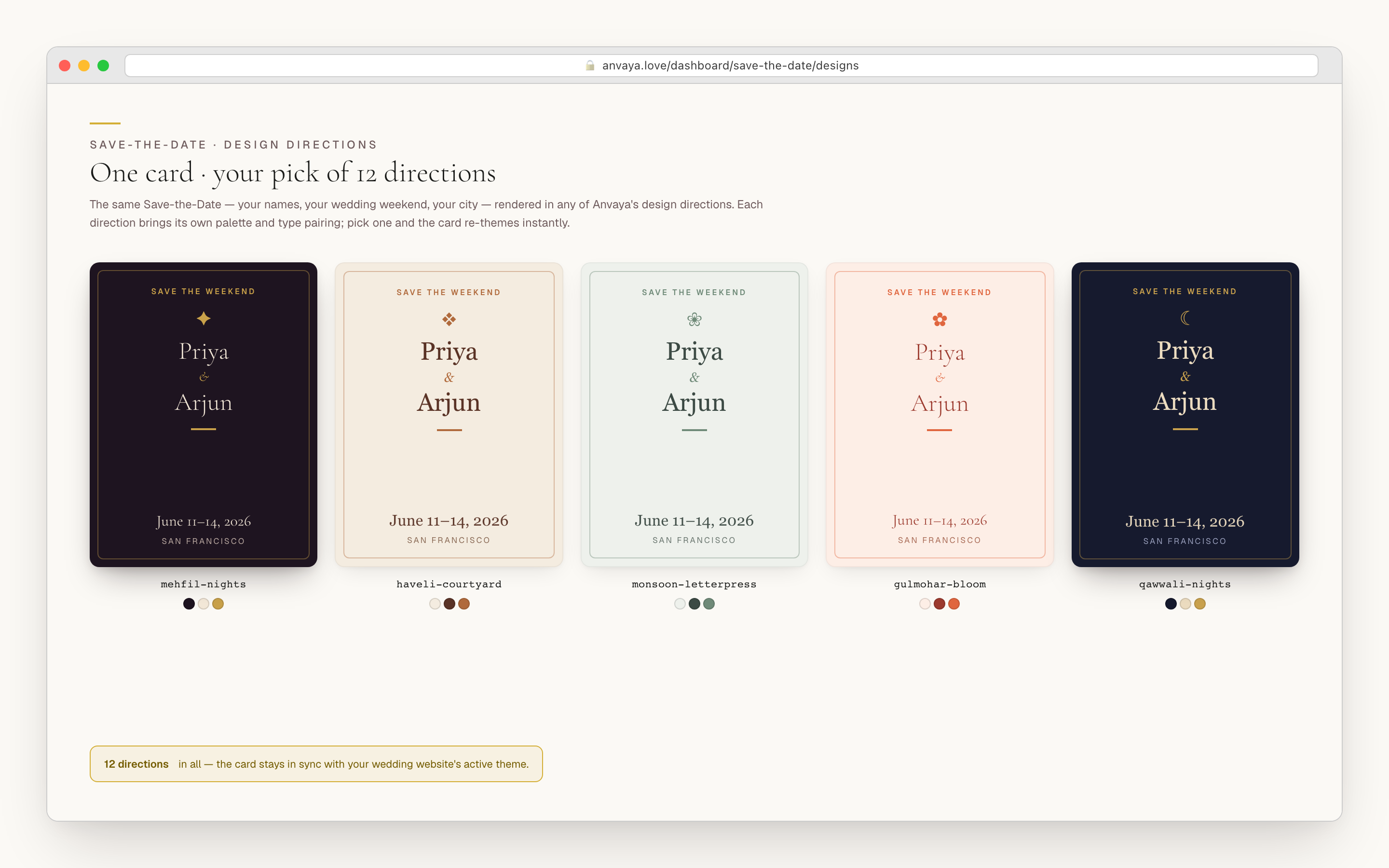Select the haveli-courtyard design card
Image resolution: width=1389 pixels, height=868 pixels.
449,415
